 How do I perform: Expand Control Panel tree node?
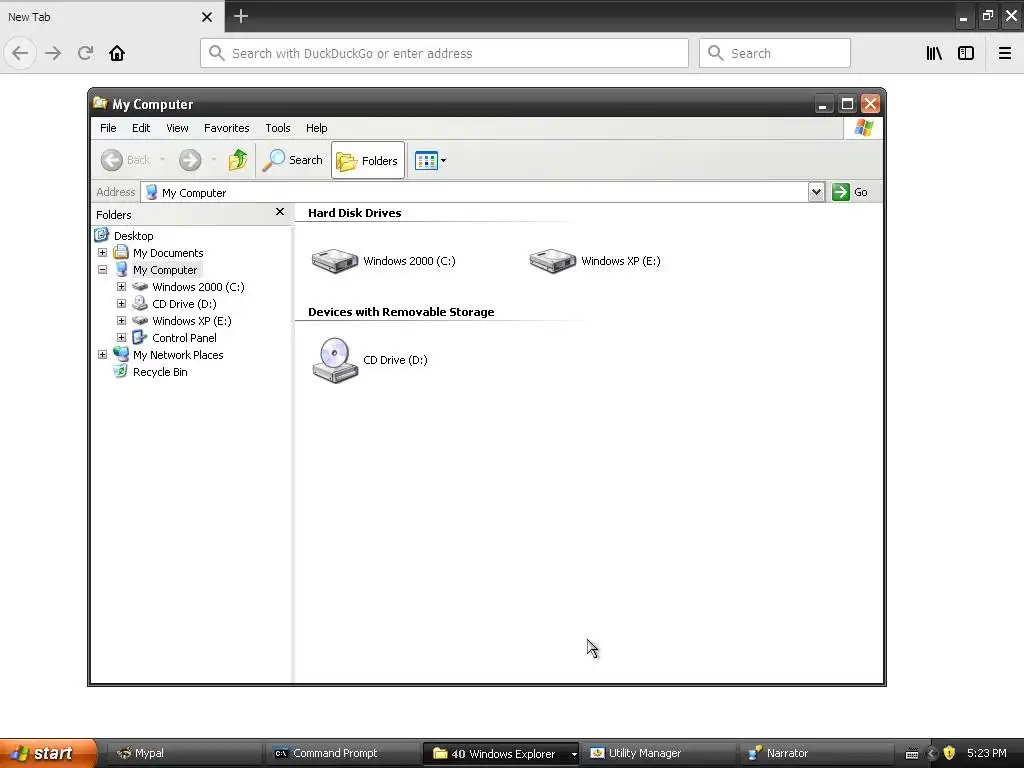tap(121, 338)
